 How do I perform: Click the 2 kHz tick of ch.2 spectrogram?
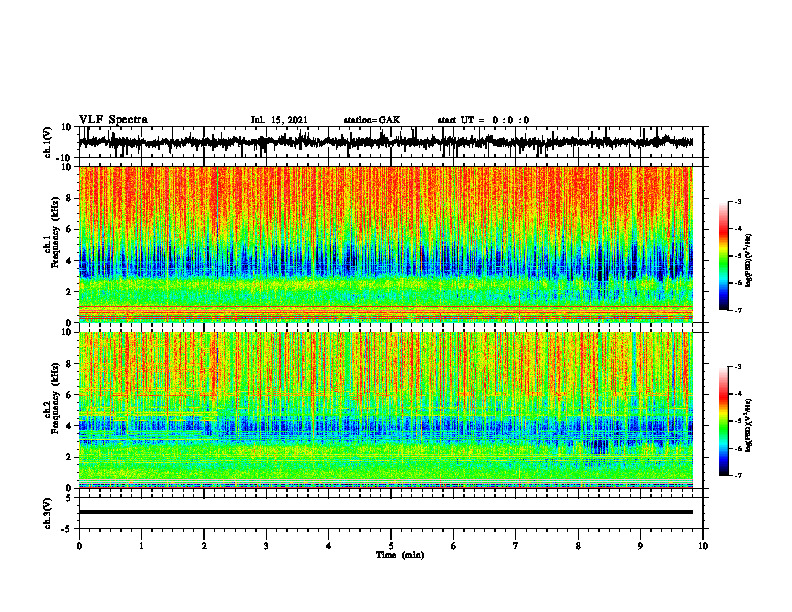click(x=70, y=457)
